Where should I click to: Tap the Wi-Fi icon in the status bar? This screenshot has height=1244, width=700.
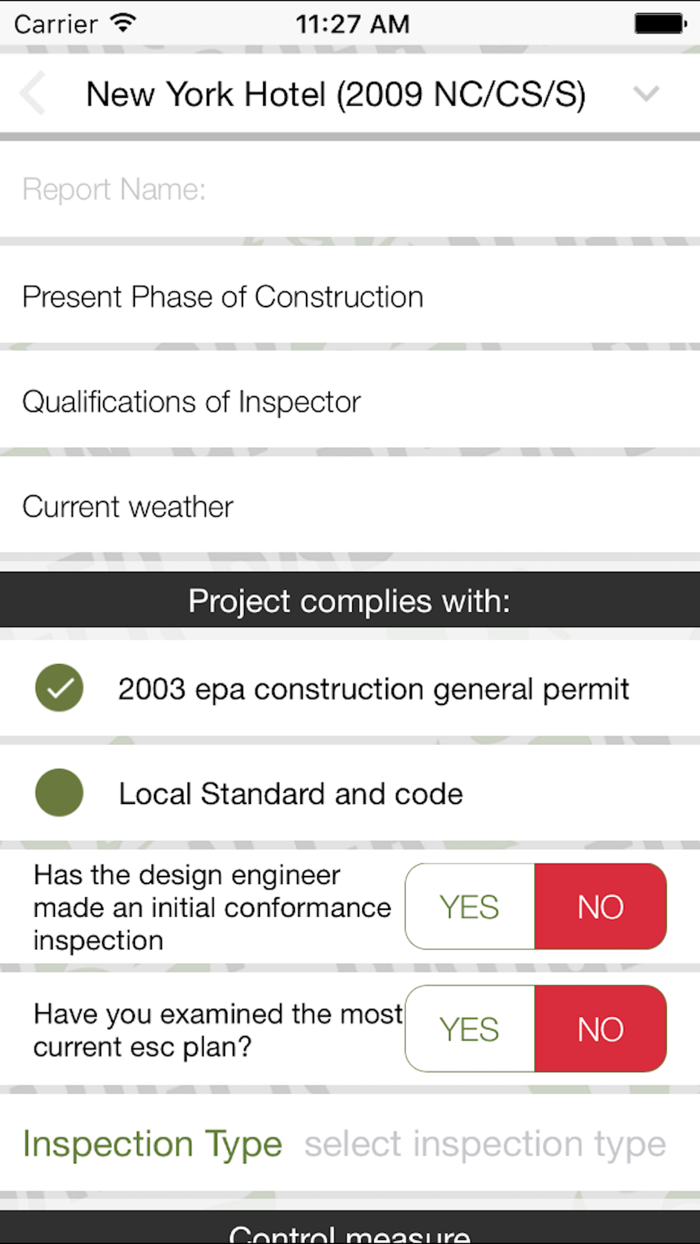click(x=120, y=23)
